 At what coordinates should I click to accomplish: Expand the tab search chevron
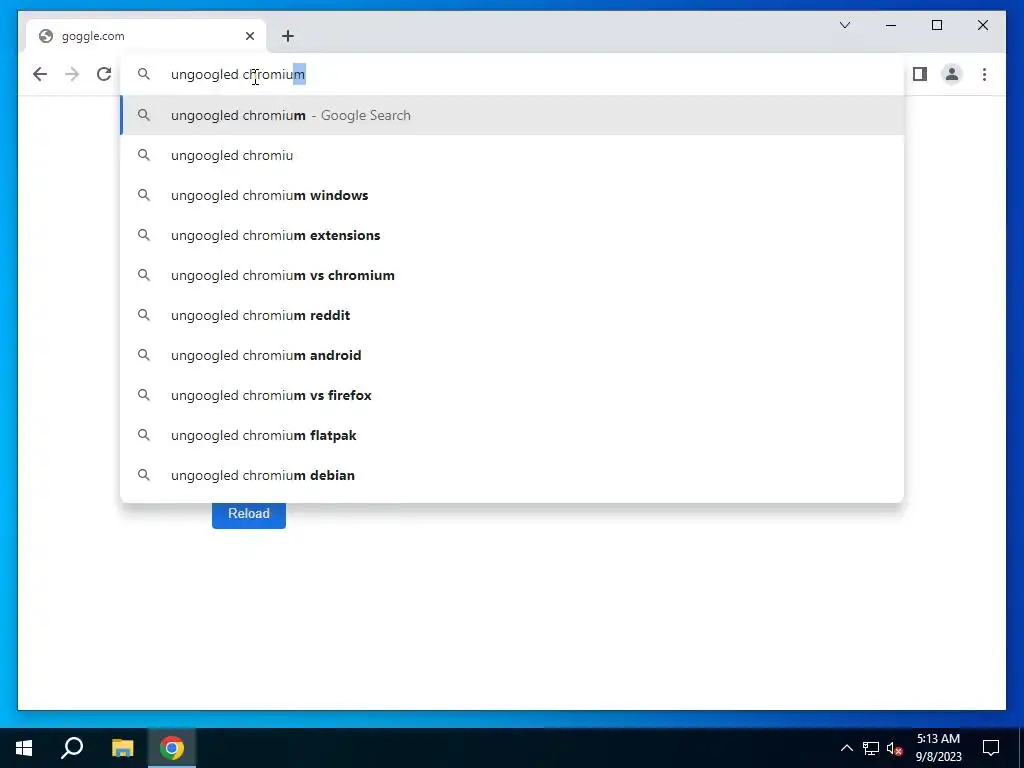[844, 25]
